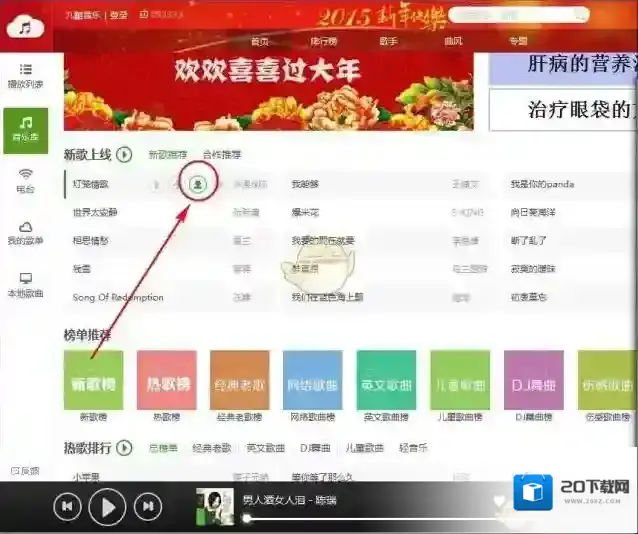Select the green 音乐库 music library icon
Screen dimensions: 638x534
click(x=26, y=131)
